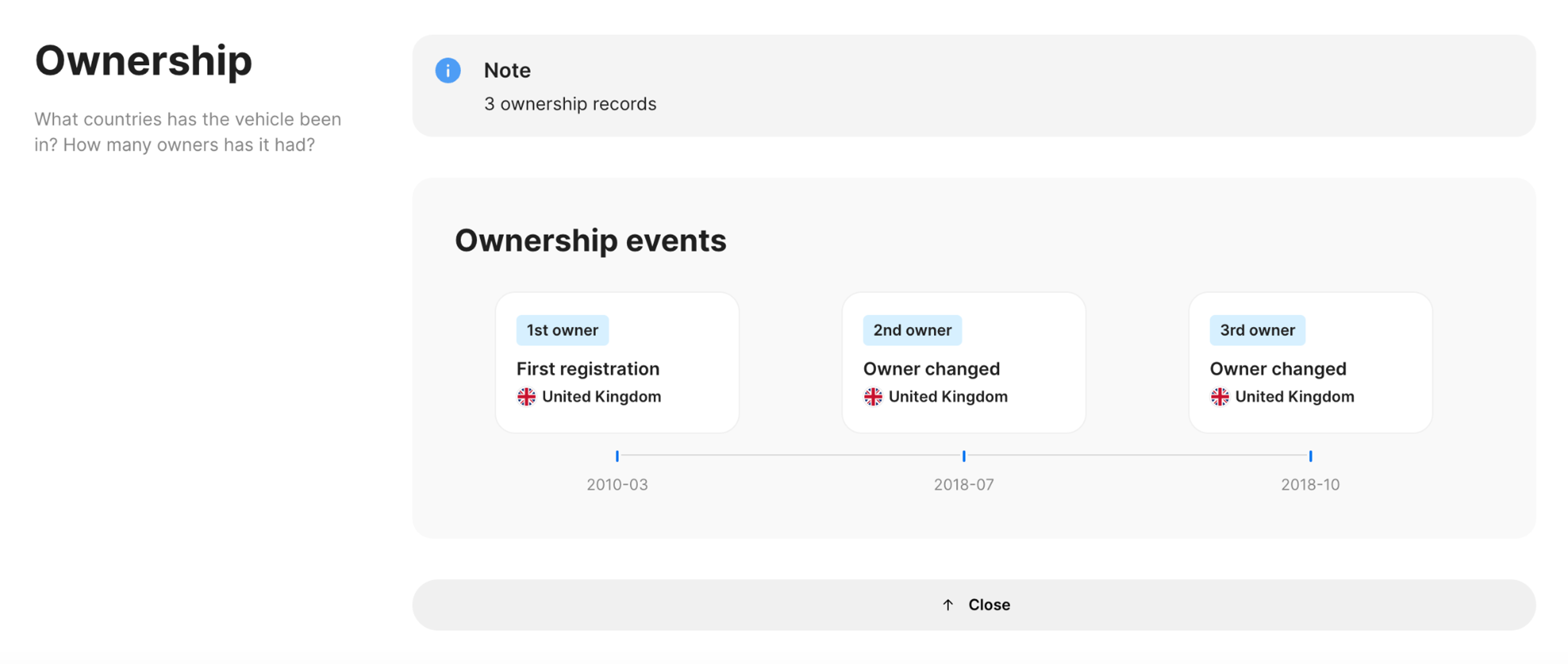Image resolution: width=1568 pixels, height=664 pixels.
Task: Click the blue info icon beside Note
Action: 448,71
